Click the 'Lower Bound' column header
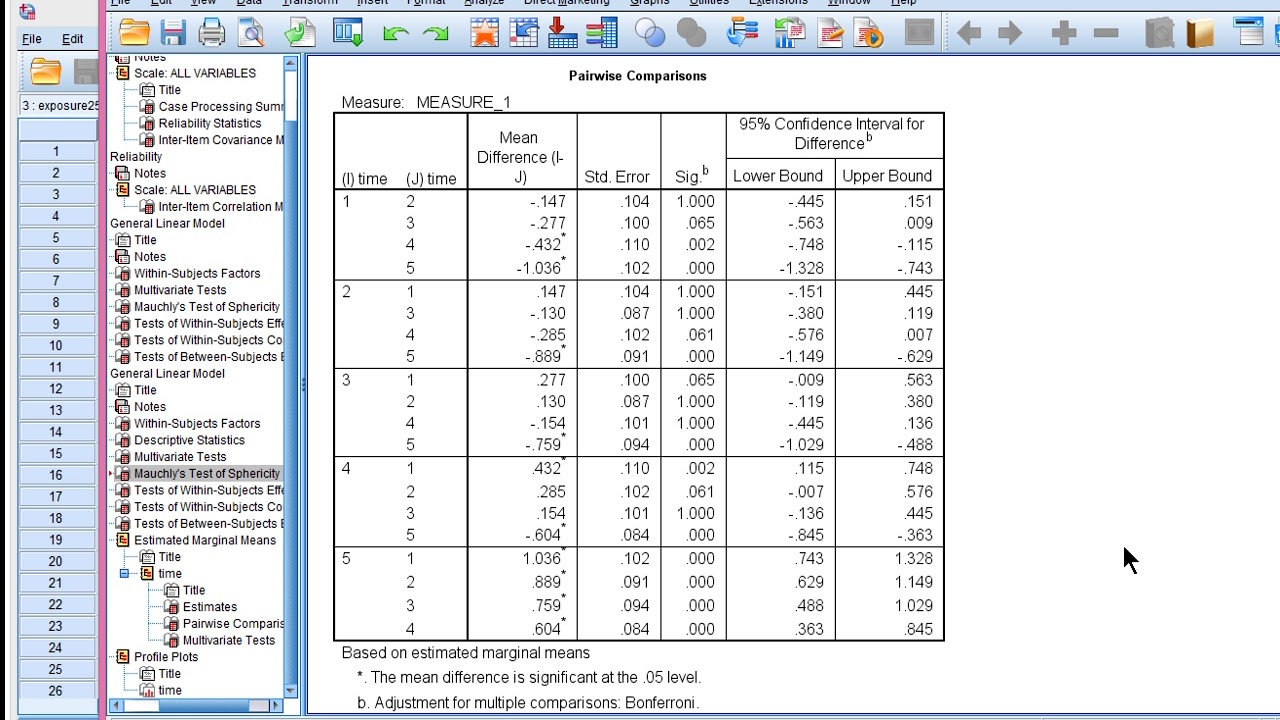 pos(778,176)
